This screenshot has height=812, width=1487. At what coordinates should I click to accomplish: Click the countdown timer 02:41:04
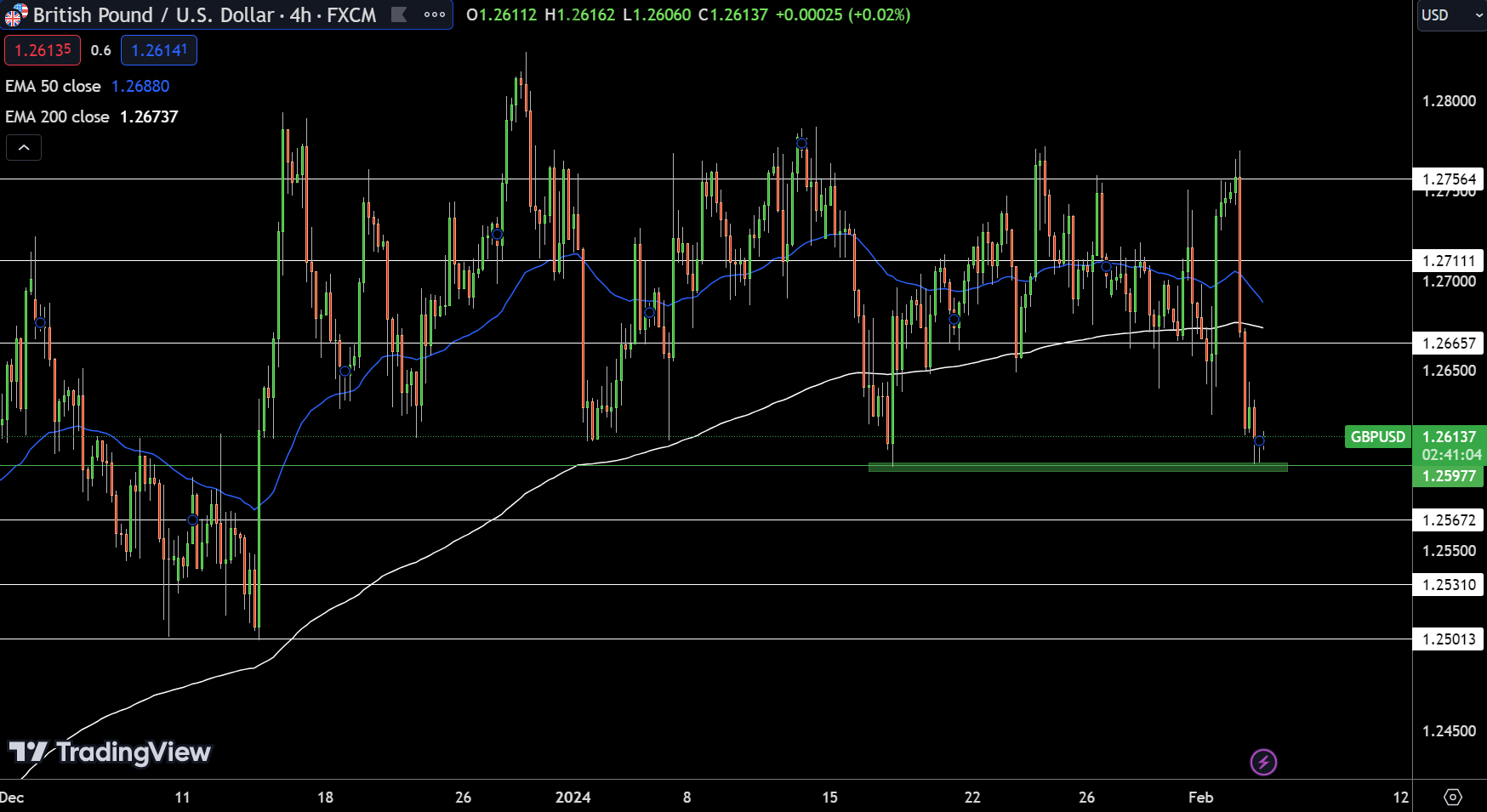click(x=1451, y=455)
